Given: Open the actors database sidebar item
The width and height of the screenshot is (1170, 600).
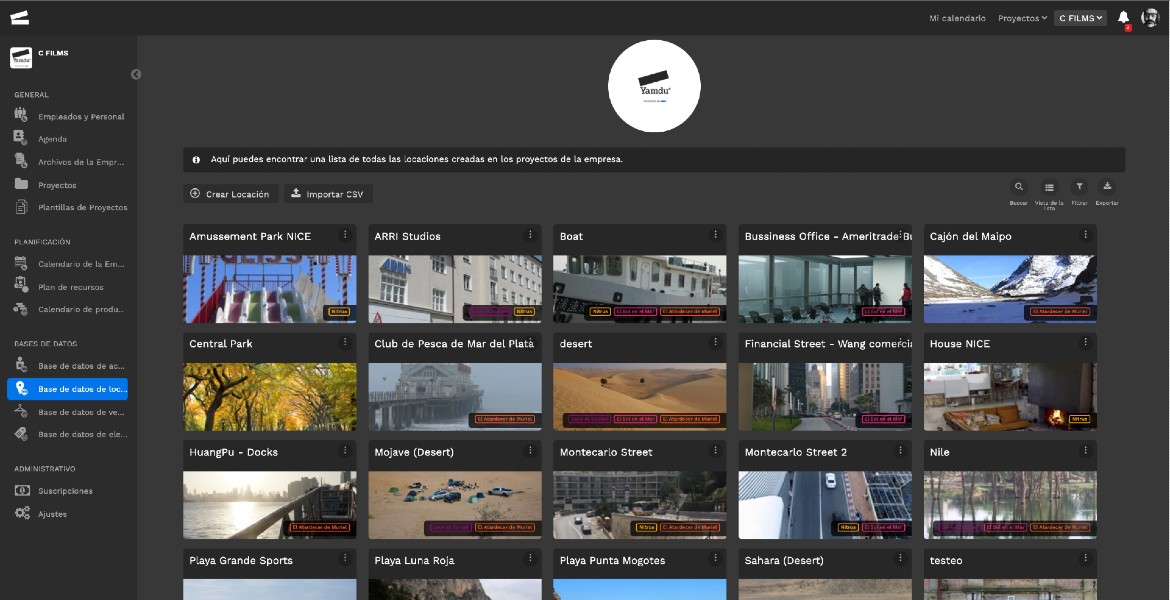Looking at the screenshot, I should [69, 366].
